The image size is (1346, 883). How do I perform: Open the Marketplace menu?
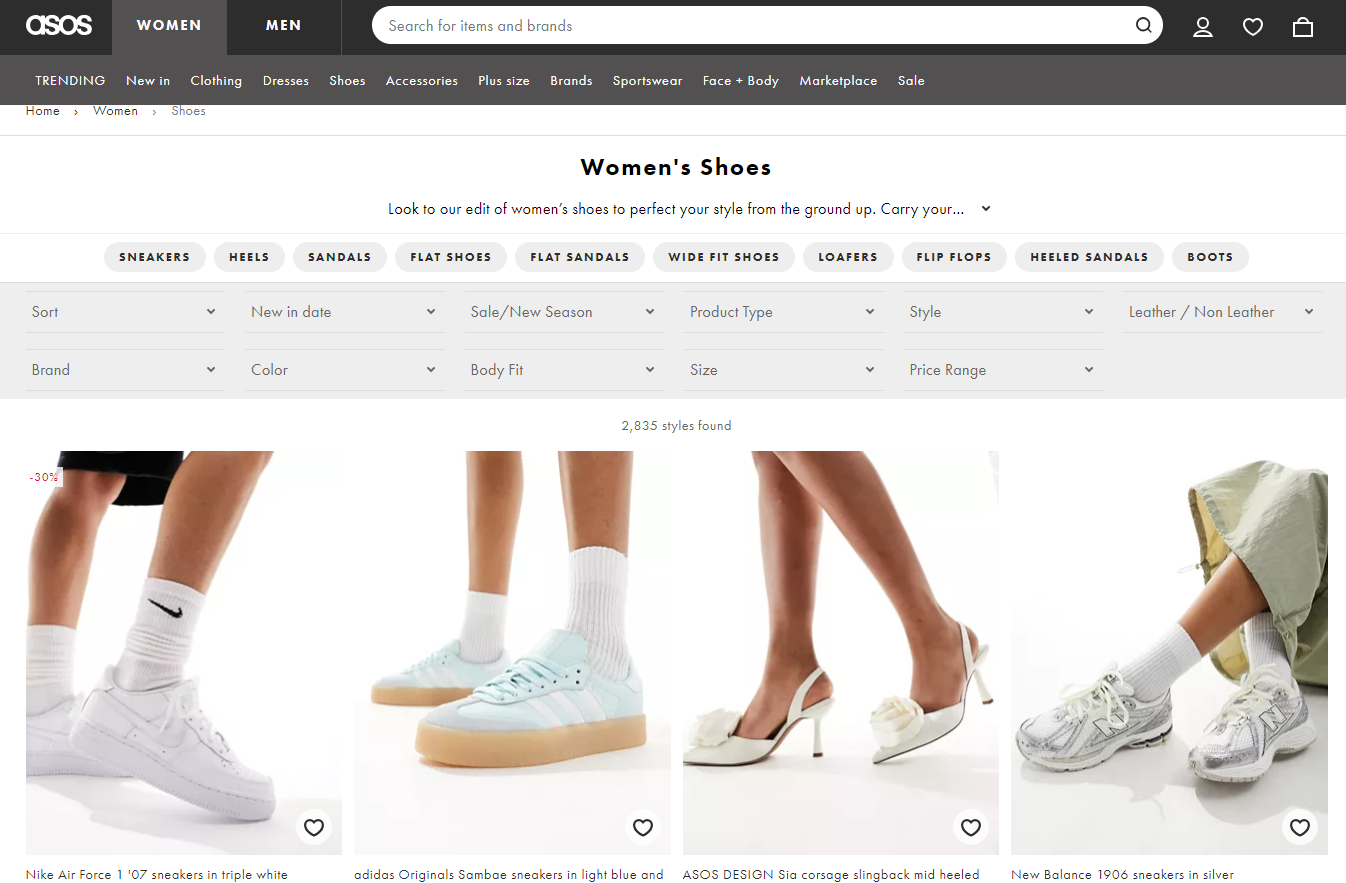tap(838, 81)
